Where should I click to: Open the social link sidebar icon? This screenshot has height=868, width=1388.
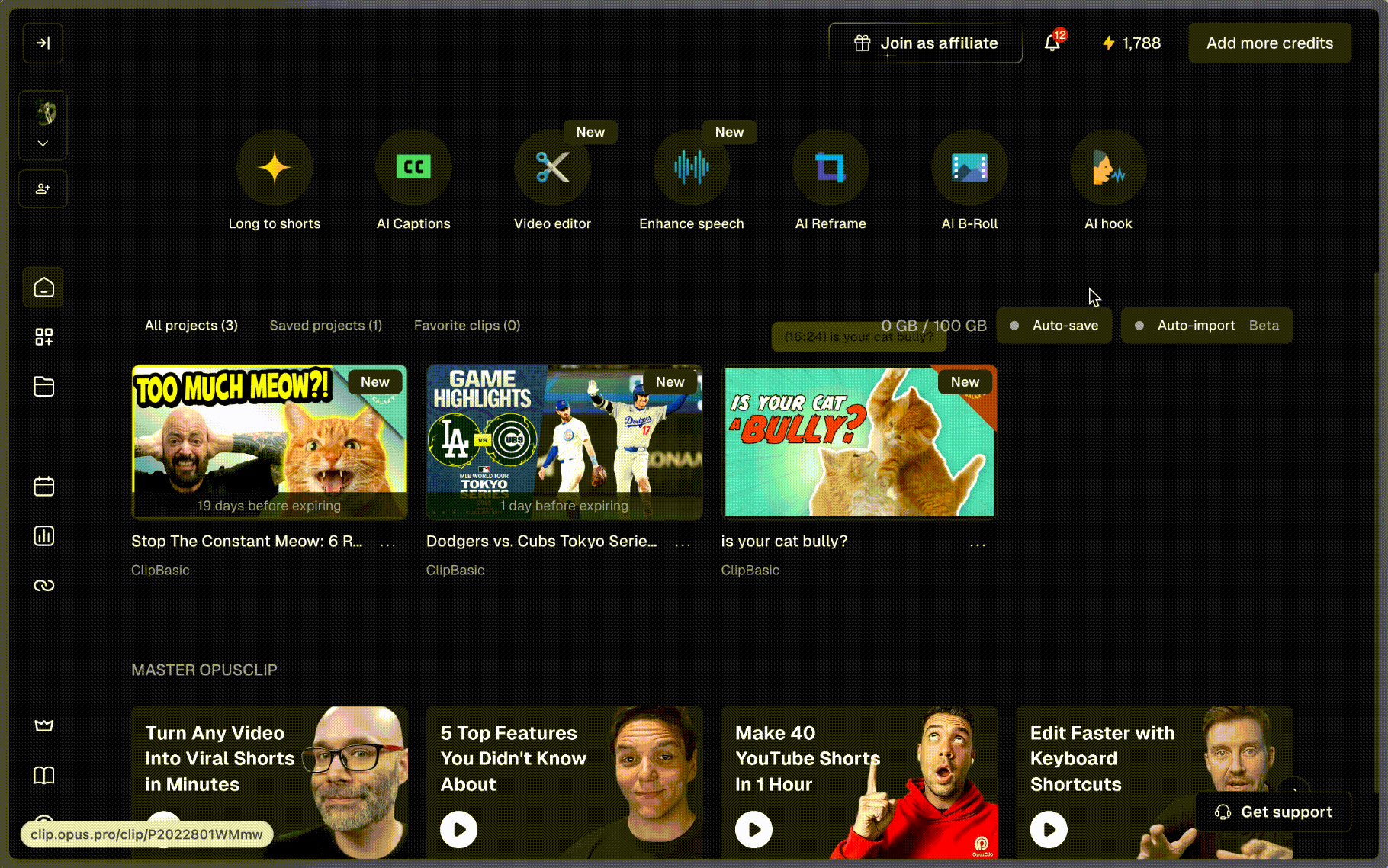pyautogui.click(x=43, y=585)
